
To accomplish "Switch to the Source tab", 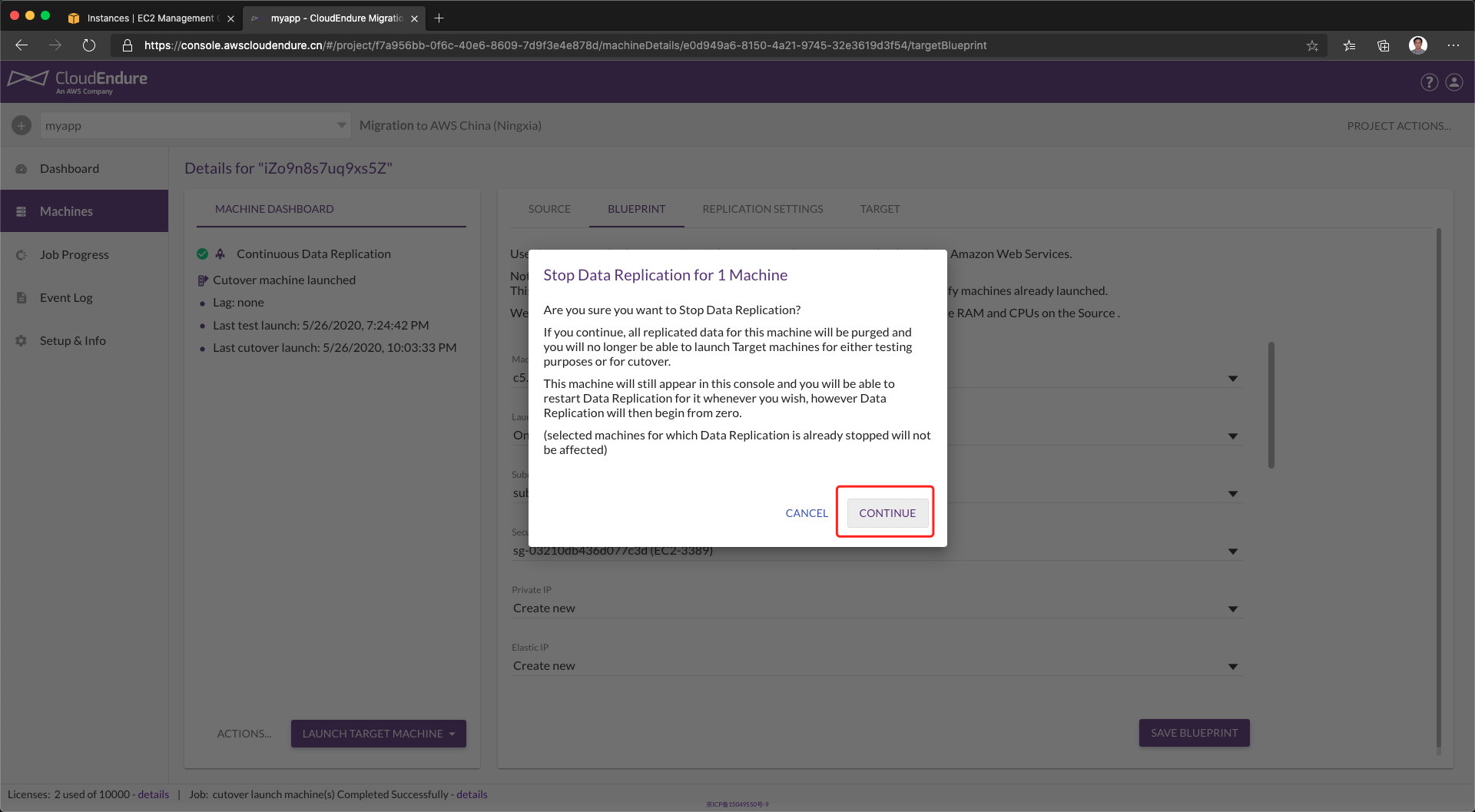I will click(549, 209).
